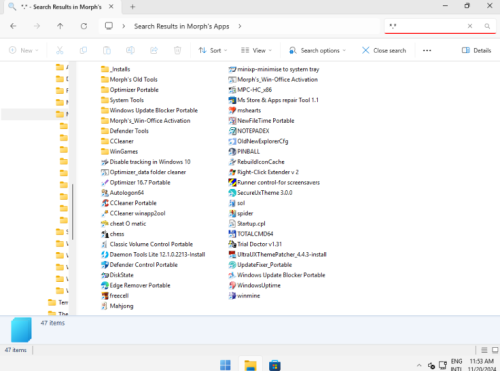The width and height of the screenshot is (500, 371).
Task: Switch to large thumbnails view icon
Action: pyautogui.click(x=495, y=350)
